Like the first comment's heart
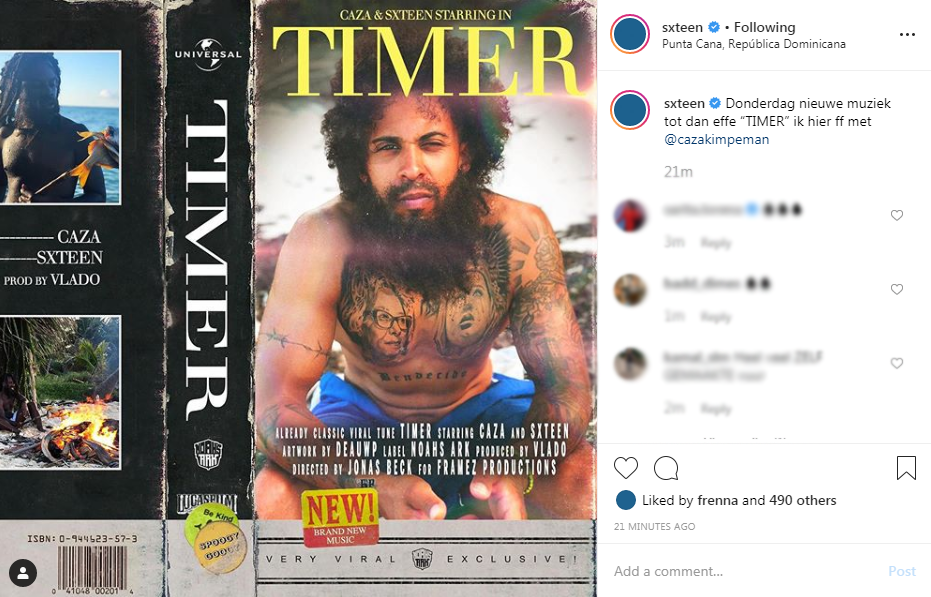931x597 pixels. click(x=897, y=215)
